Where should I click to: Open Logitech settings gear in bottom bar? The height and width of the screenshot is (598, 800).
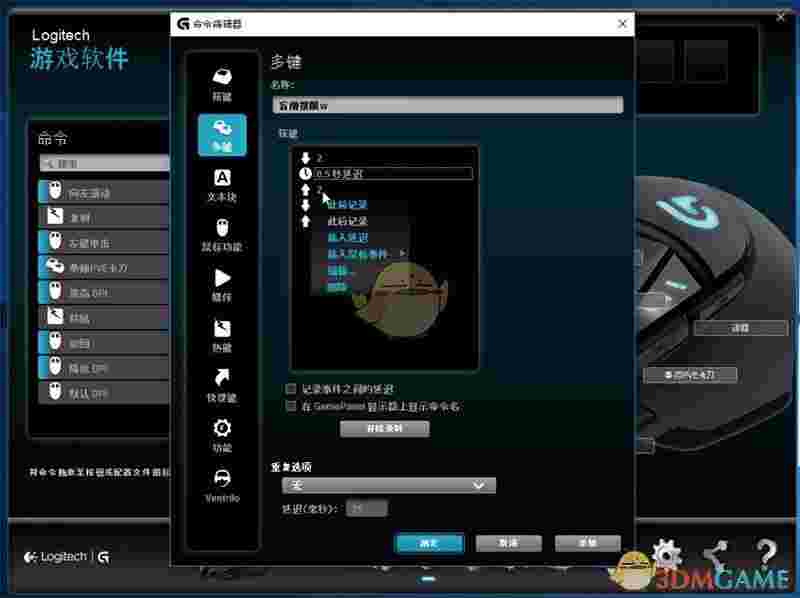coord(666,553)
